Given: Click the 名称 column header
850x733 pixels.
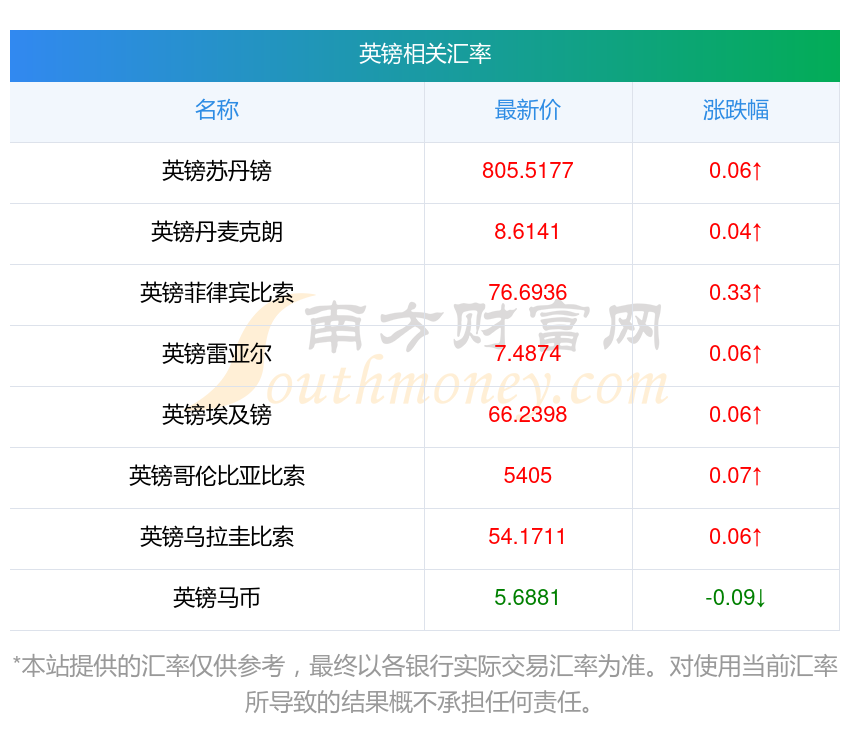Looking at the screenshot, I should (x=217, y=110).
